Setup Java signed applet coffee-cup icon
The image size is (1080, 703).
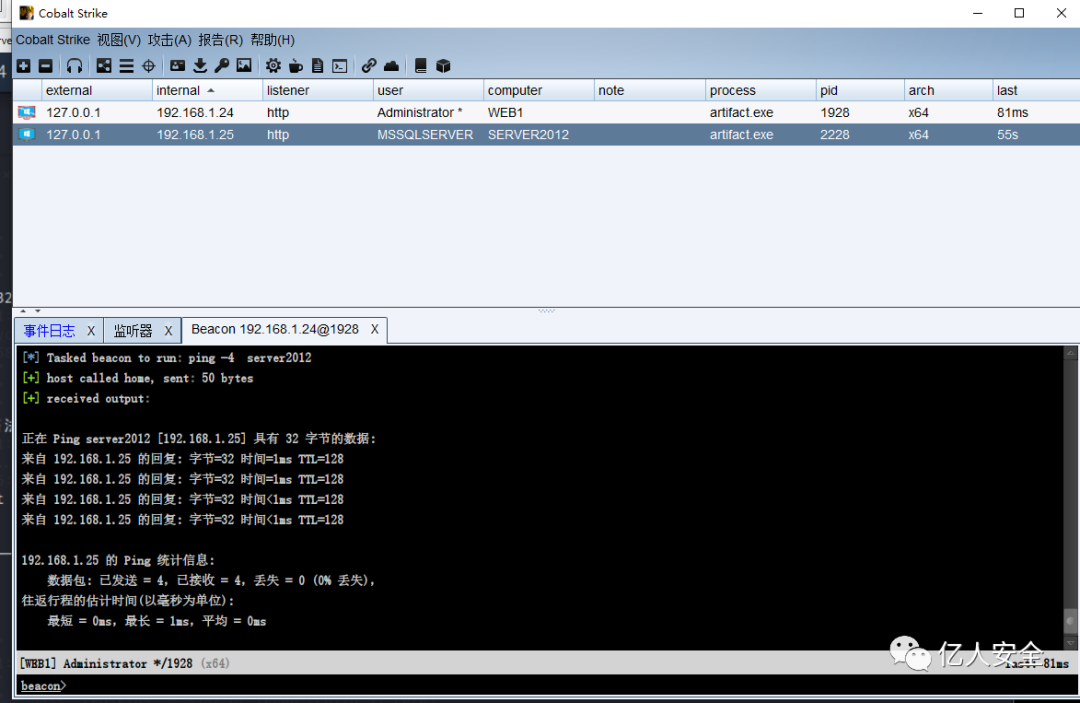pyautogui.click(x=295, y=66)
